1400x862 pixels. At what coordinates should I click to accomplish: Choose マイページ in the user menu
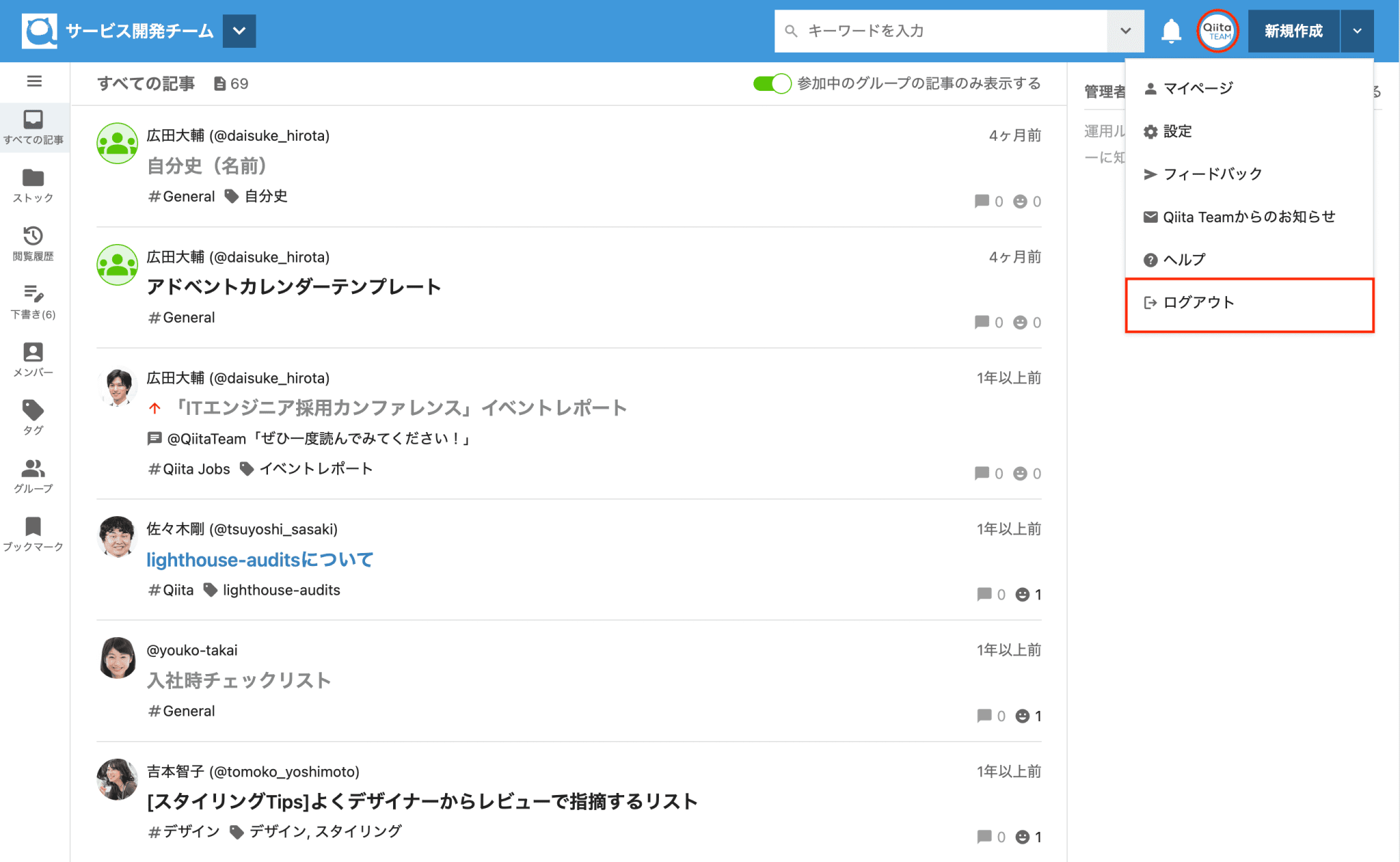1249,88
